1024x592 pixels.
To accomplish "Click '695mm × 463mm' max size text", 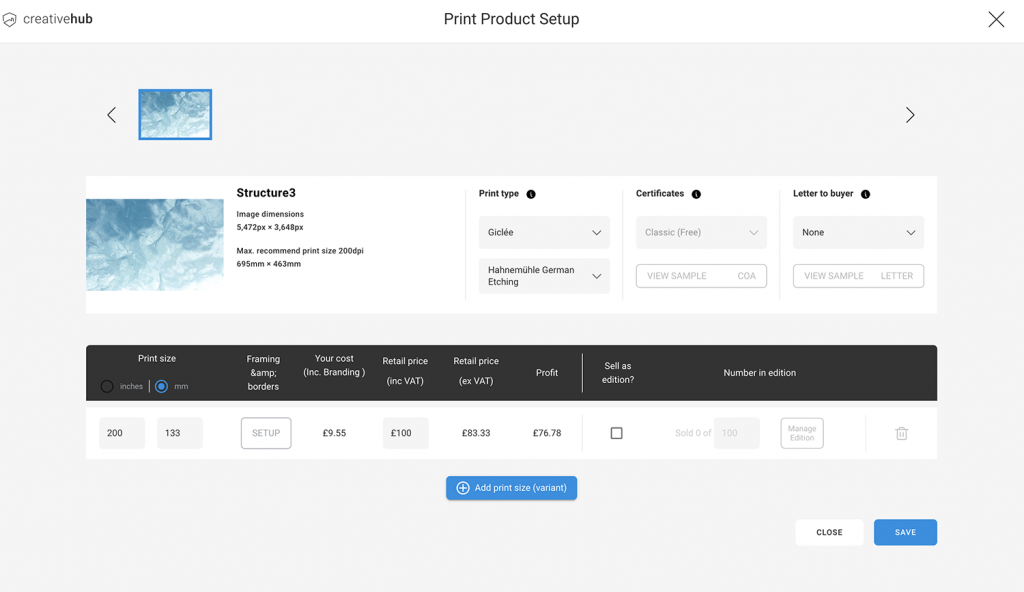I will pyautogui.click(x=268, y=264).
